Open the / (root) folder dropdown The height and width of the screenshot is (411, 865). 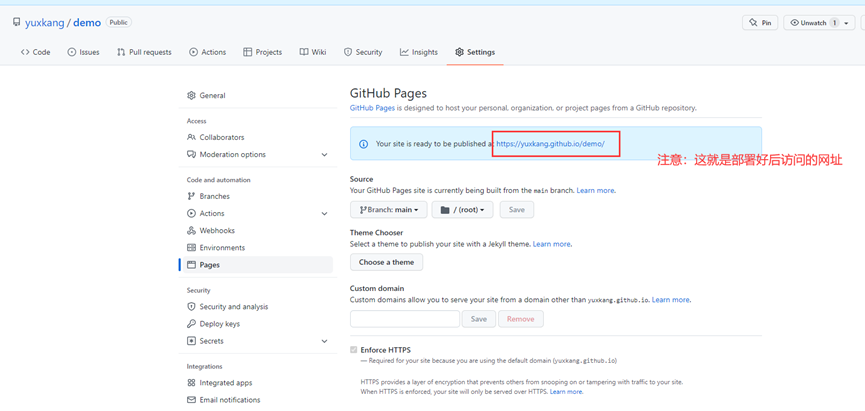tap(462, 210)
